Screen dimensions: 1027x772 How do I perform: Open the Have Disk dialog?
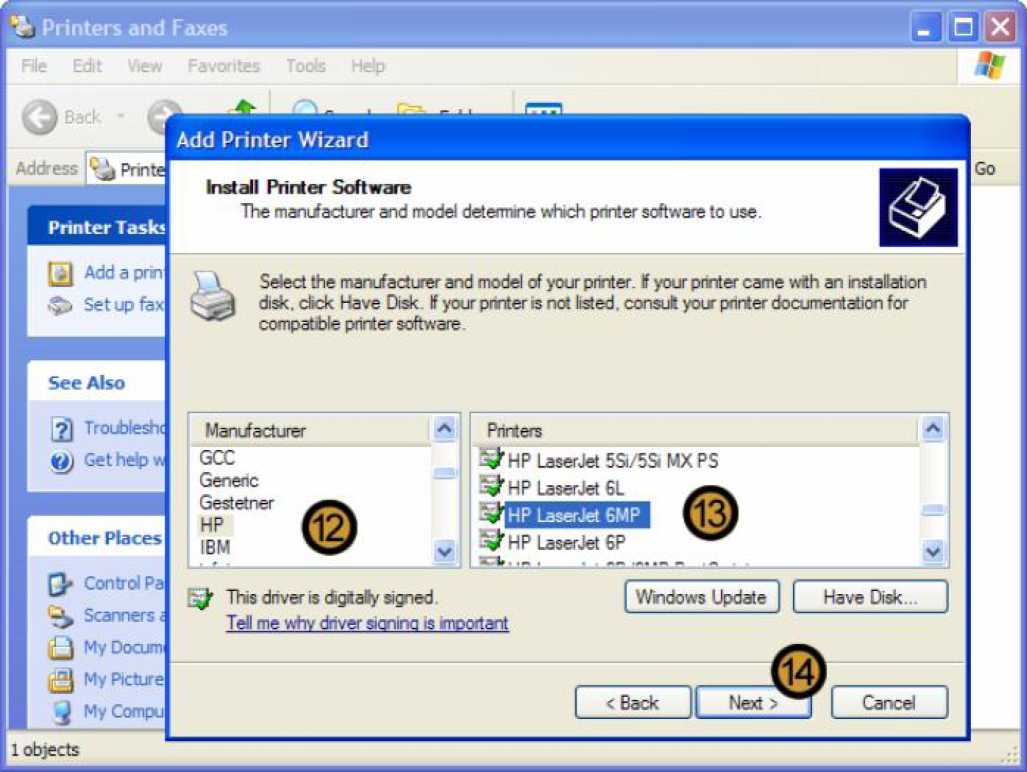(870, 597)
